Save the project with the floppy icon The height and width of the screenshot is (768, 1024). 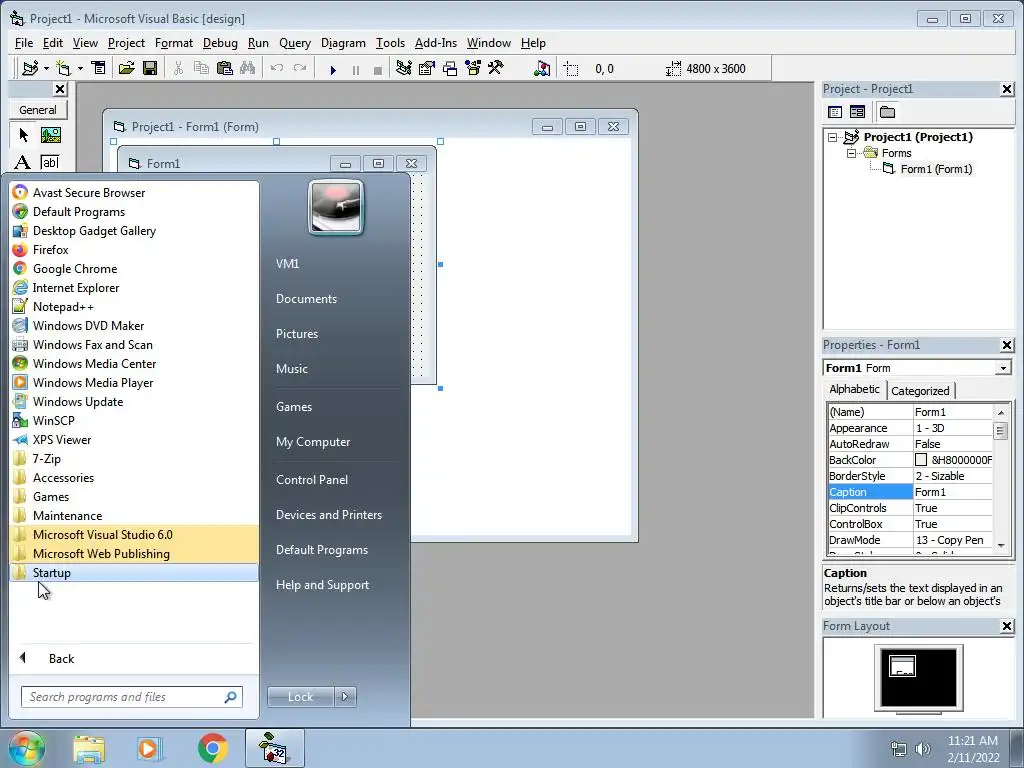coord(150,69)
